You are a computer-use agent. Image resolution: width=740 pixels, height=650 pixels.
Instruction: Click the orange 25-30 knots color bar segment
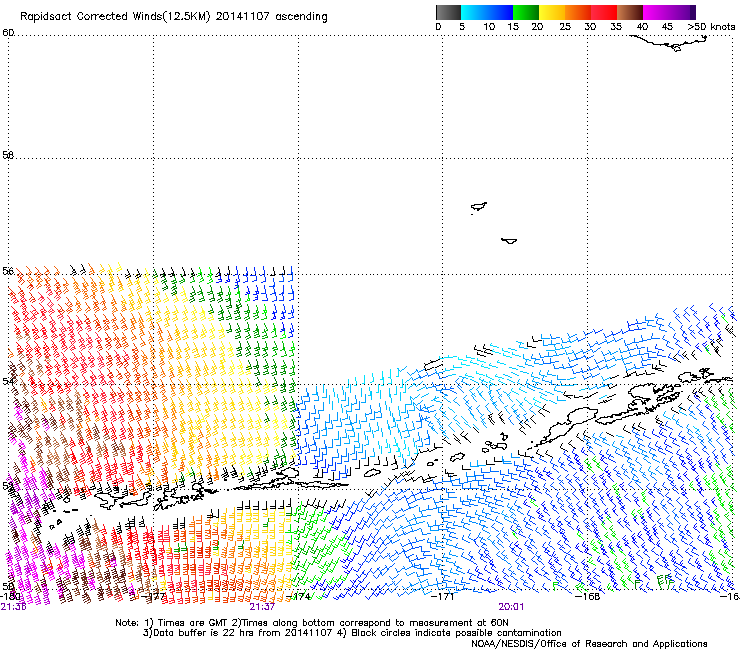click(578, 12)
